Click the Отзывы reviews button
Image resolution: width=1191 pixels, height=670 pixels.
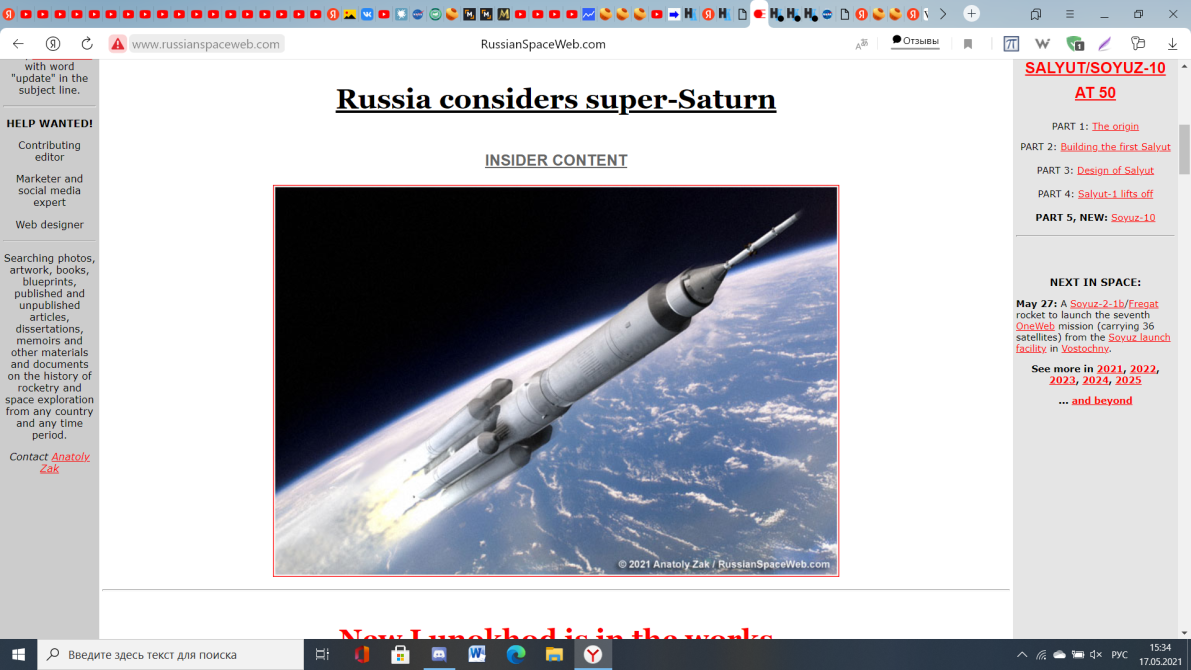(x=915, y=42)
